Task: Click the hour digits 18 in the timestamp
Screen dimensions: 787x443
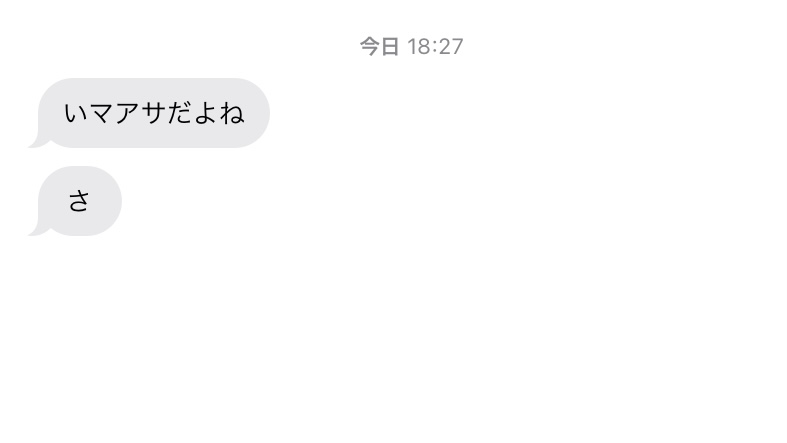Action: 419,47
